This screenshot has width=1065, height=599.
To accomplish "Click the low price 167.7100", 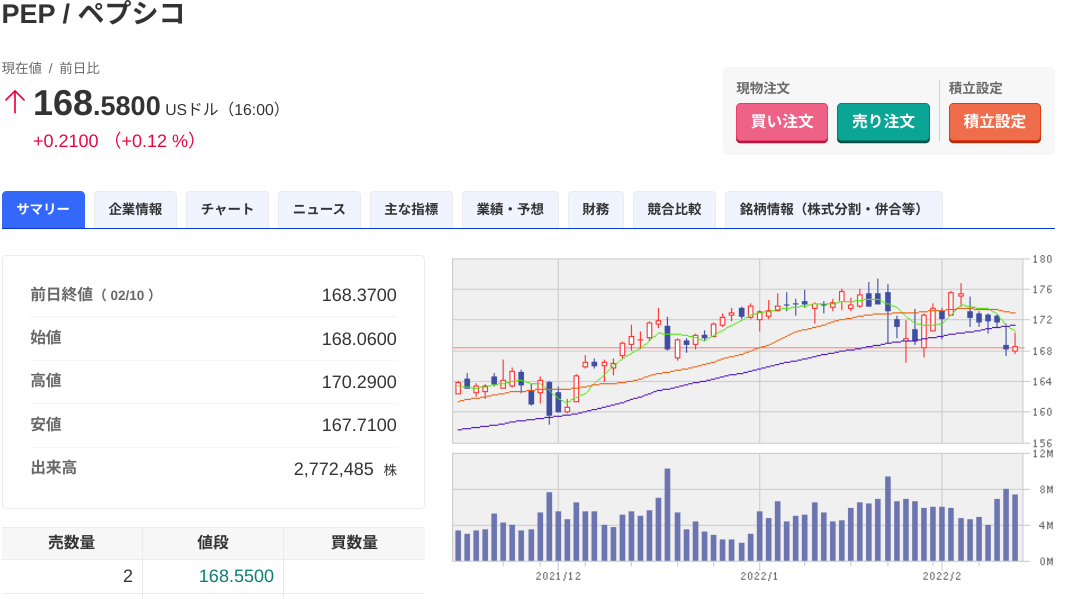I will pyautogui.click(x=359, y=425).
